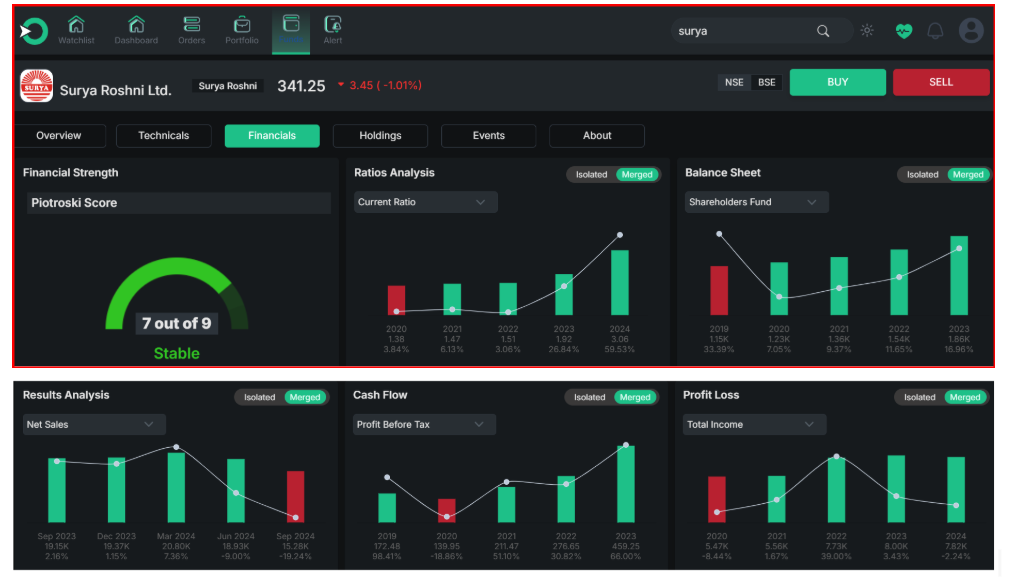Expand the Shareholders Fund dropdown
1011x584 pixels.
point(756,202)
